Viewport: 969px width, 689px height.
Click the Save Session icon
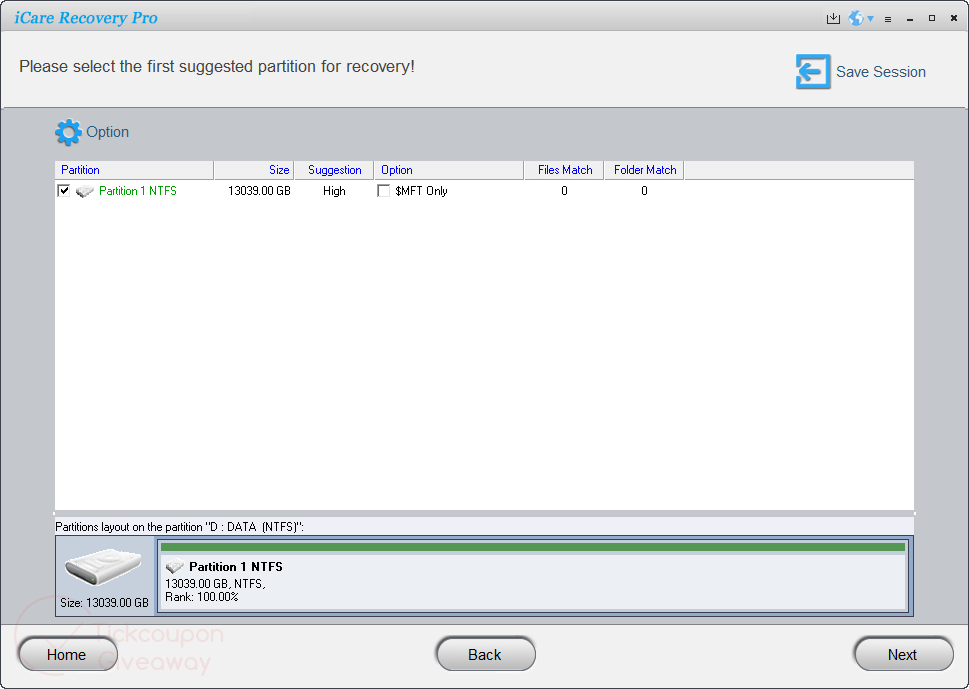coord(812,71)
